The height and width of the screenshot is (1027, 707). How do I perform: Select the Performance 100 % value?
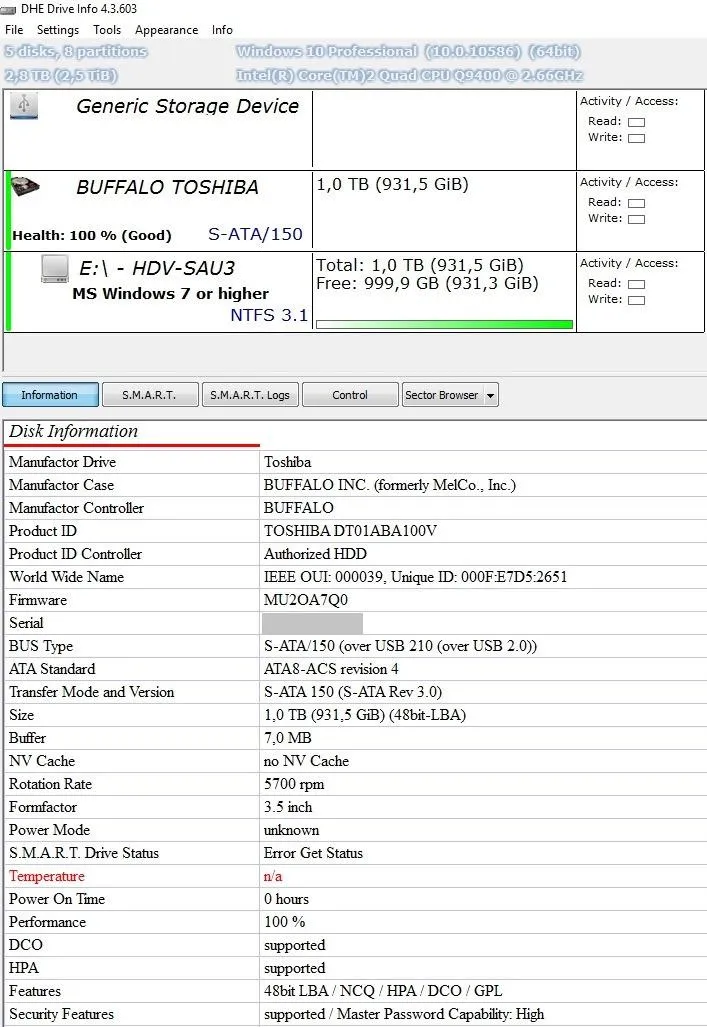point(284,922)
